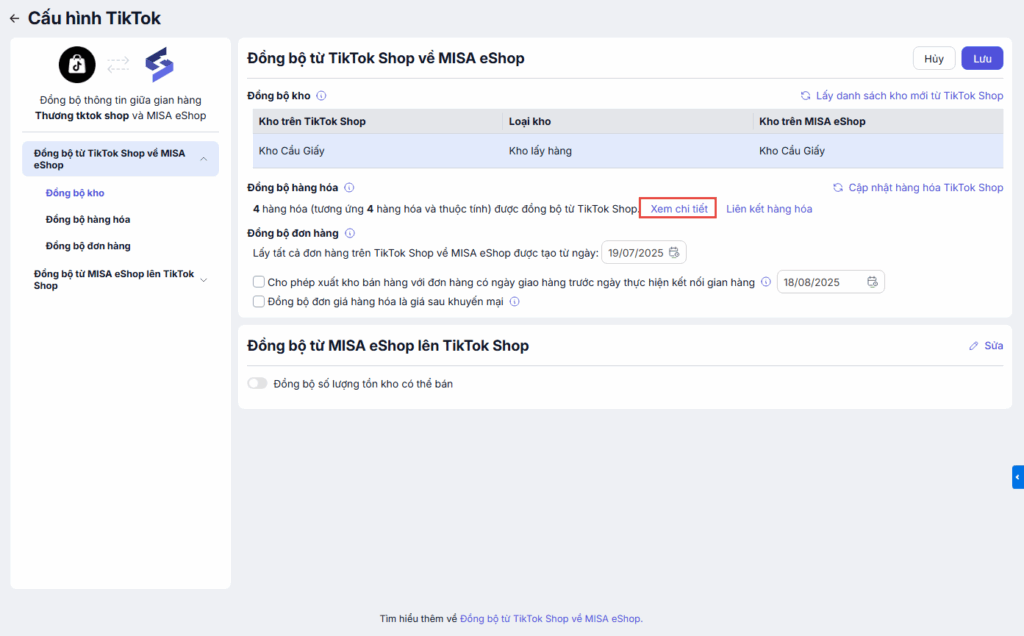Expand the blue side panel arrow tab
The width and height of the screenshot is (1024, 636).
coord(1017,477)
